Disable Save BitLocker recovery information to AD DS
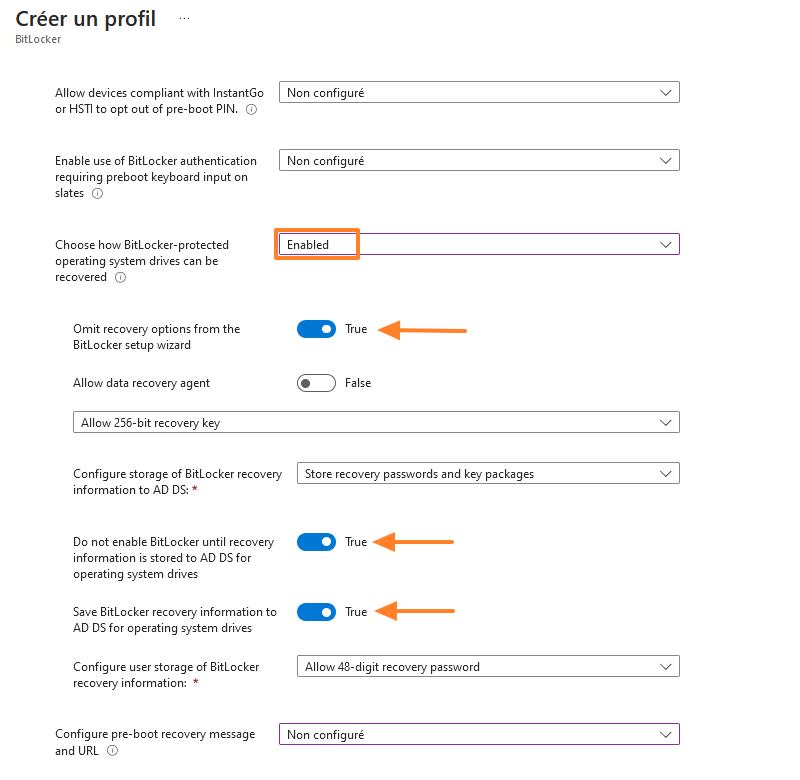Image resolution: width=800 pixels, height=780 pixels. (x=316, y=611)
